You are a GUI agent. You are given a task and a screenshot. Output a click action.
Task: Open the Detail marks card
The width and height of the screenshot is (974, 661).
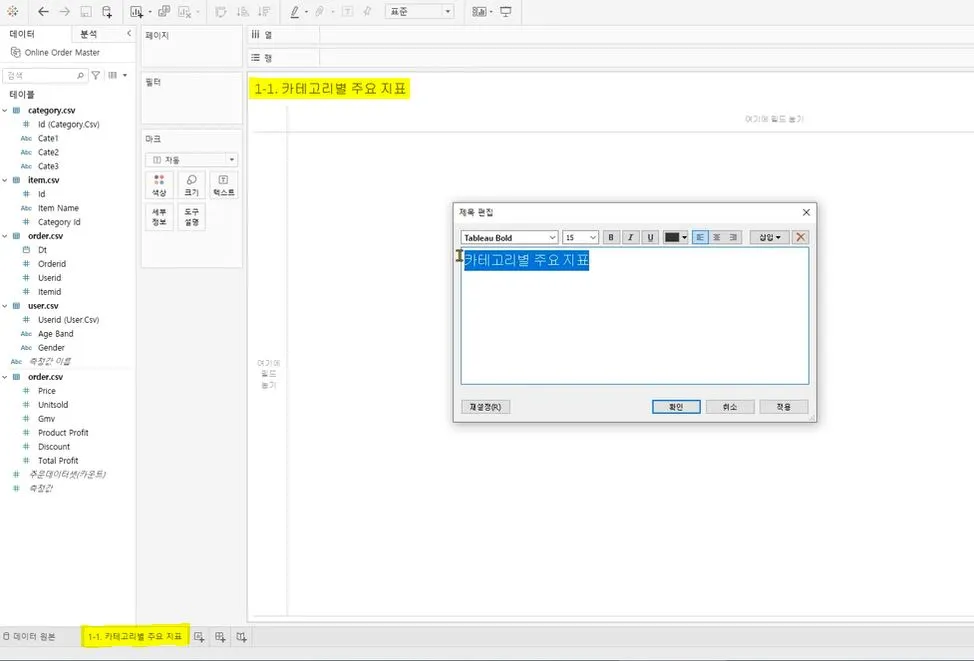[159, 217]
